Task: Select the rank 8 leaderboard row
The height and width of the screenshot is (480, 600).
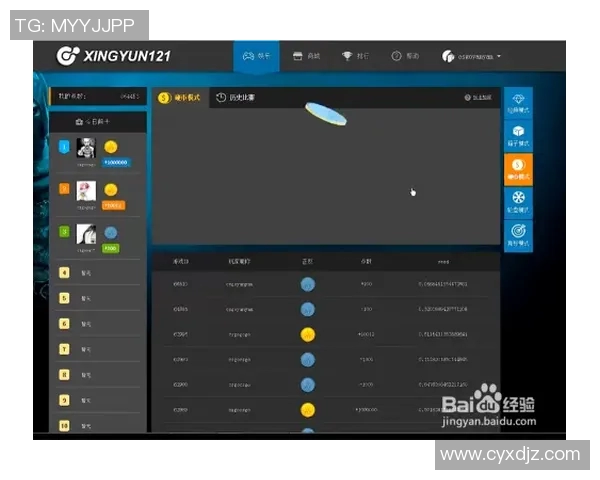Action: (x=98, y=375)
